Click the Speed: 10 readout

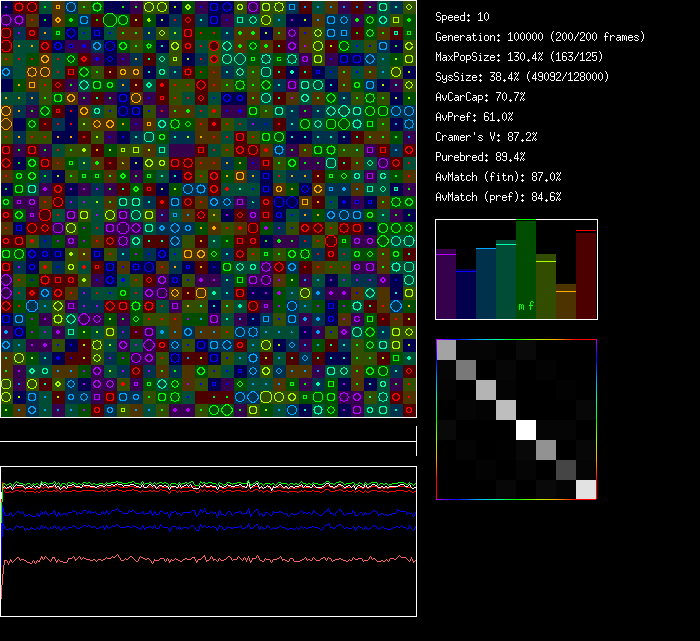[463, 17]
